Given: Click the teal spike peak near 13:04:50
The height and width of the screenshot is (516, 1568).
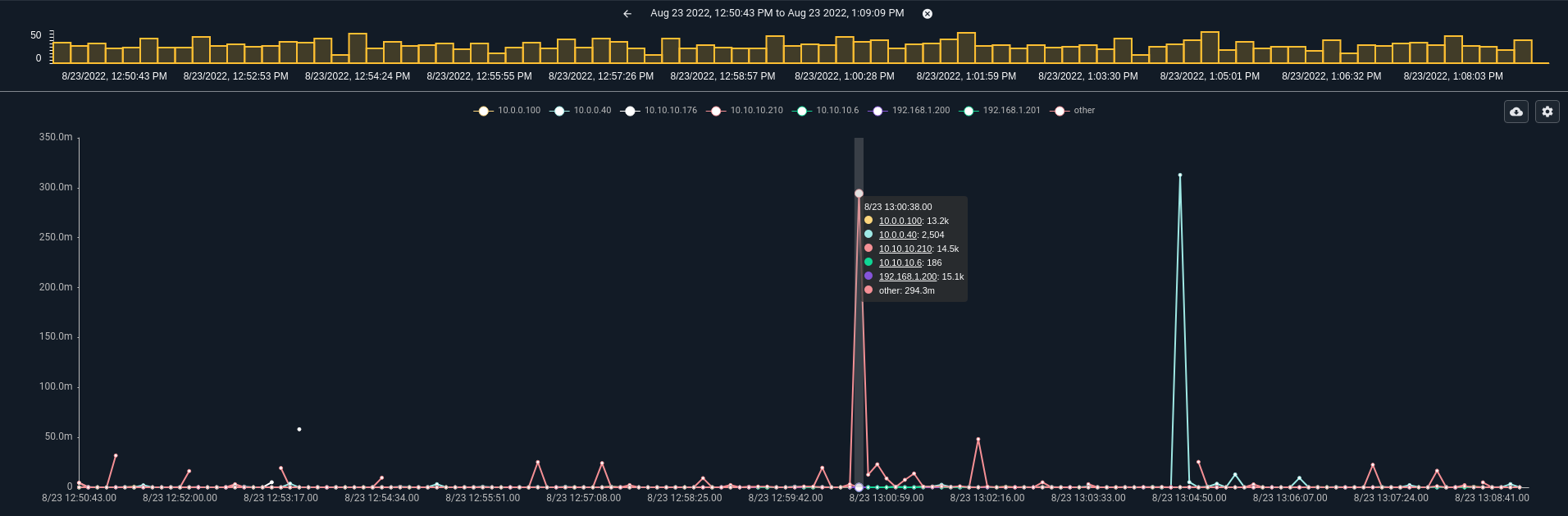Looking at the screenshot, I should coord(1180,175).
